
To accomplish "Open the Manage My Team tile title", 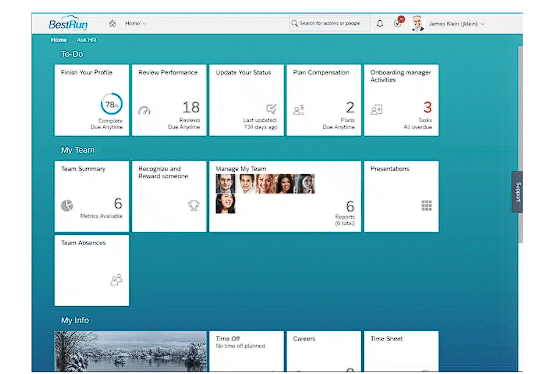I will (x=241, y=169).
